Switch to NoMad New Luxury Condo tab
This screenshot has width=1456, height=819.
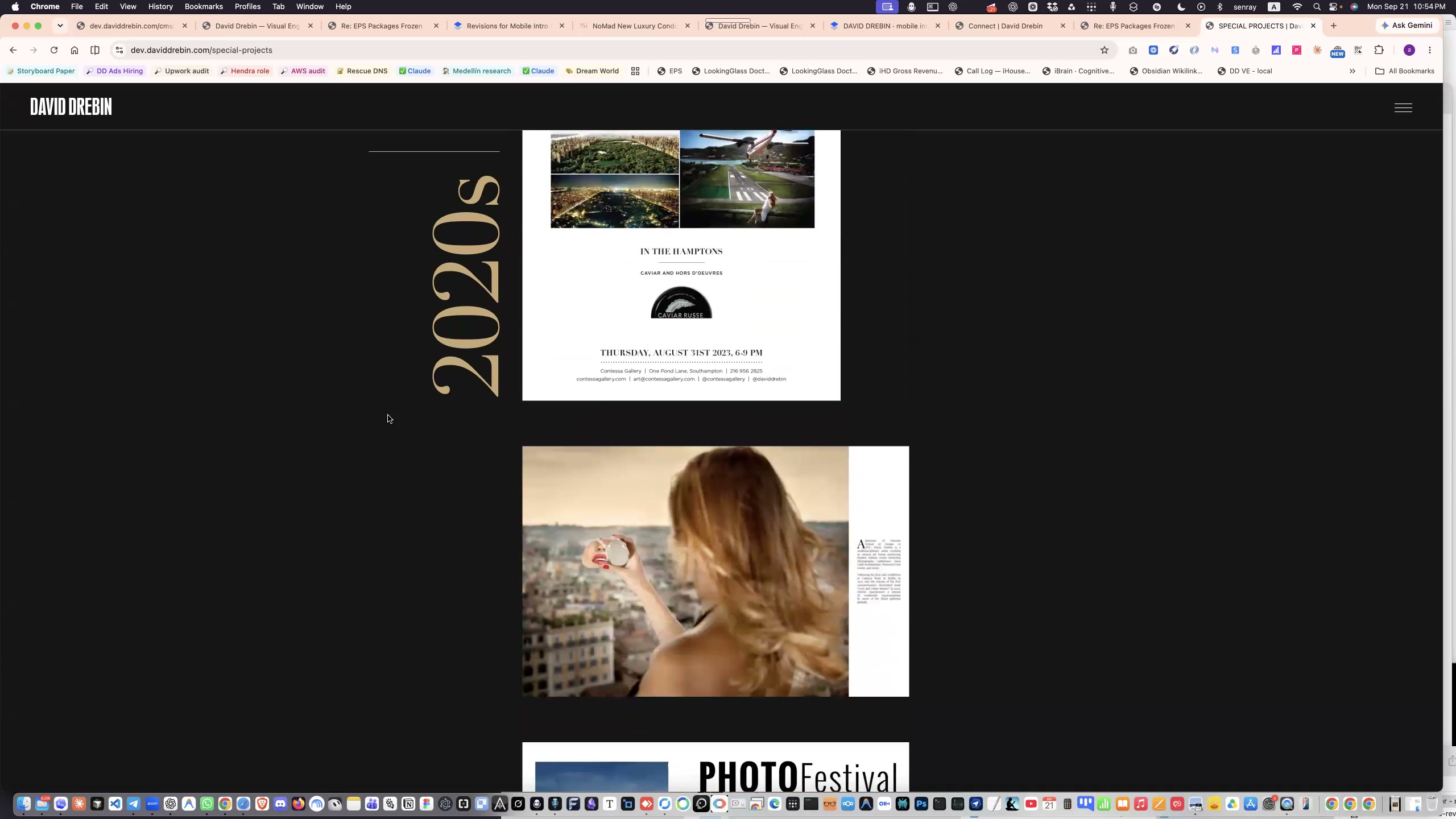point(634,26)
